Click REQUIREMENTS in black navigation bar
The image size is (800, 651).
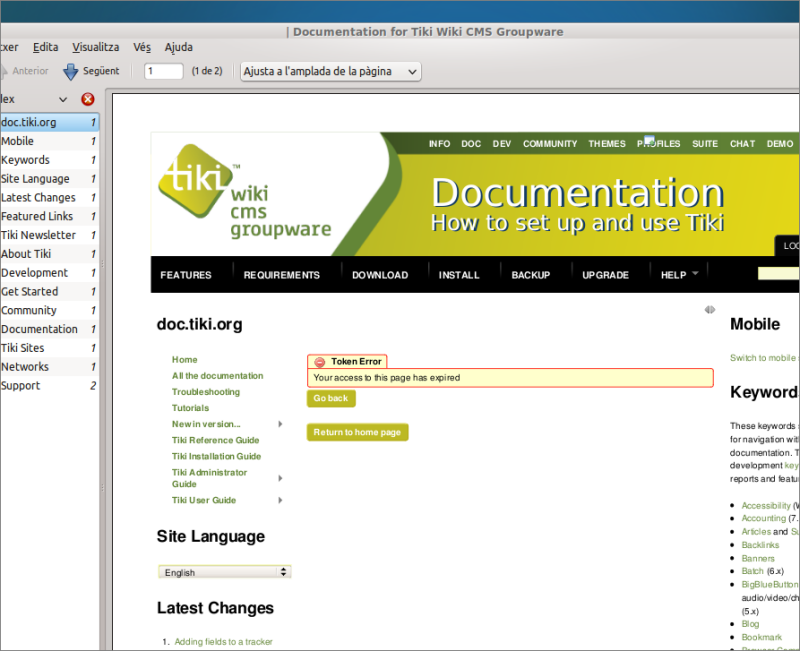[282, 275]
